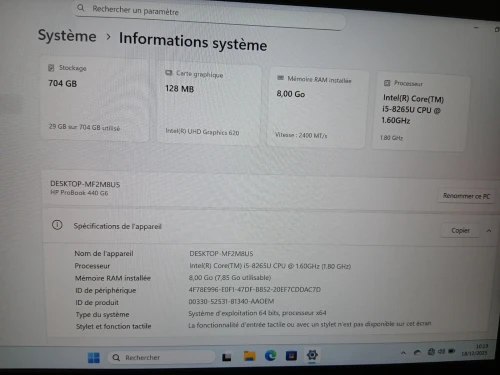The width and height of the screenshot is (500, 375).
Task: Copy device specifications with Copier
Action: (x=460, y=230)
